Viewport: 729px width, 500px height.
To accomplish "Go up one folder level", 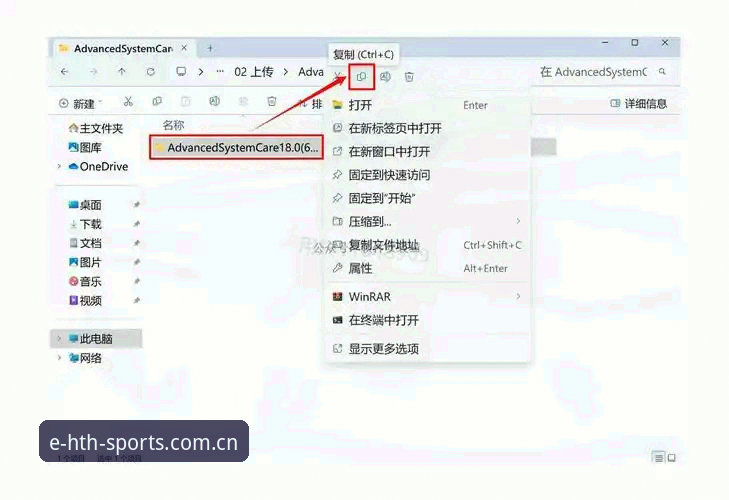I will [122, 72].
